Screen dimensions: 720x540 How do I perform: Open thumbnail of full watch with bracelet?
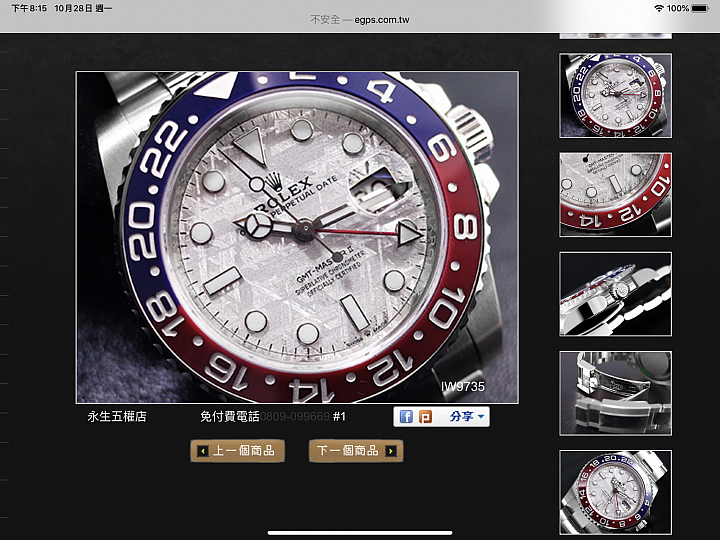[x=615, y=492]
